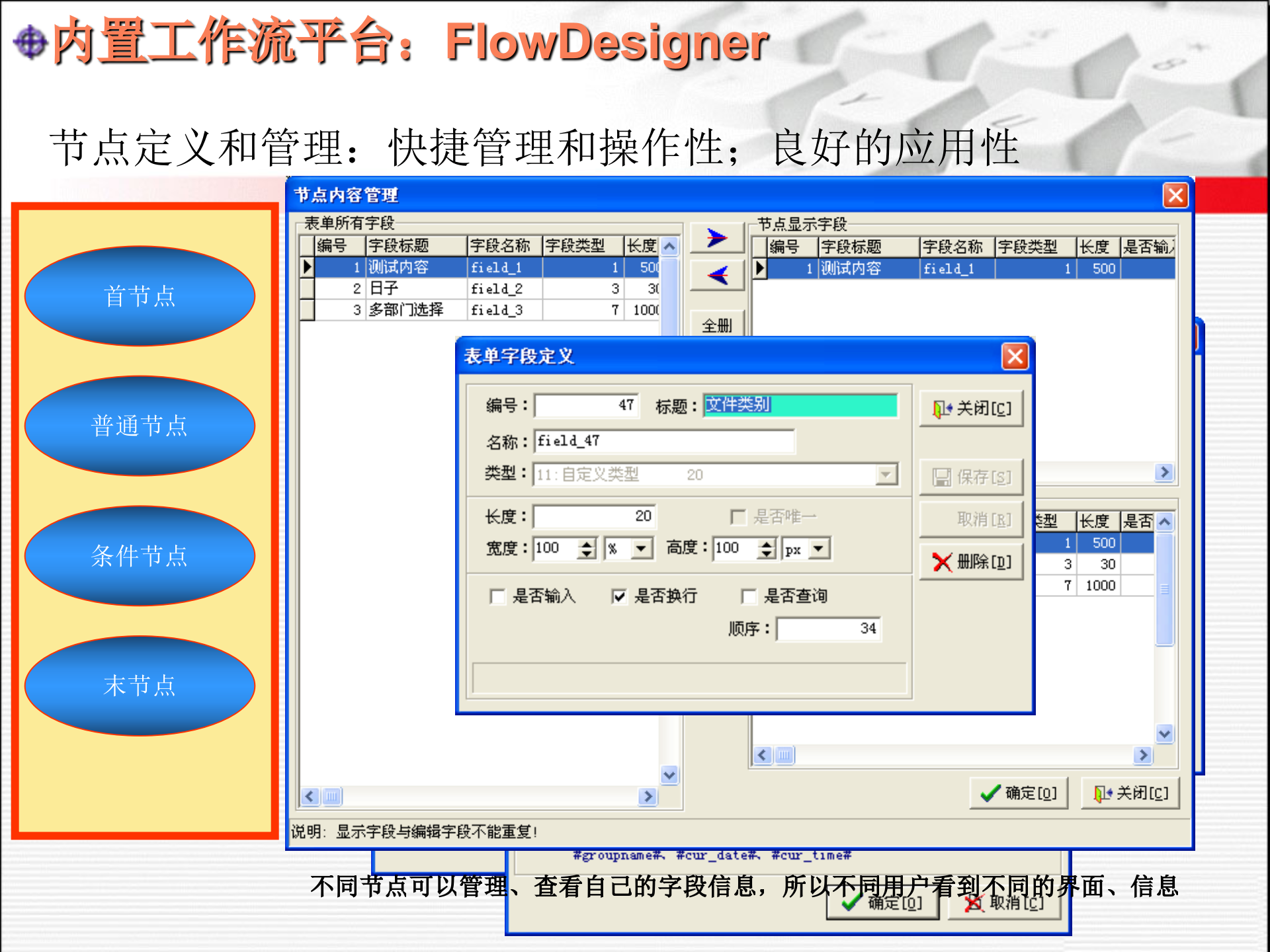Uncheck the 是否换行 checkbox

pos(618,596)
